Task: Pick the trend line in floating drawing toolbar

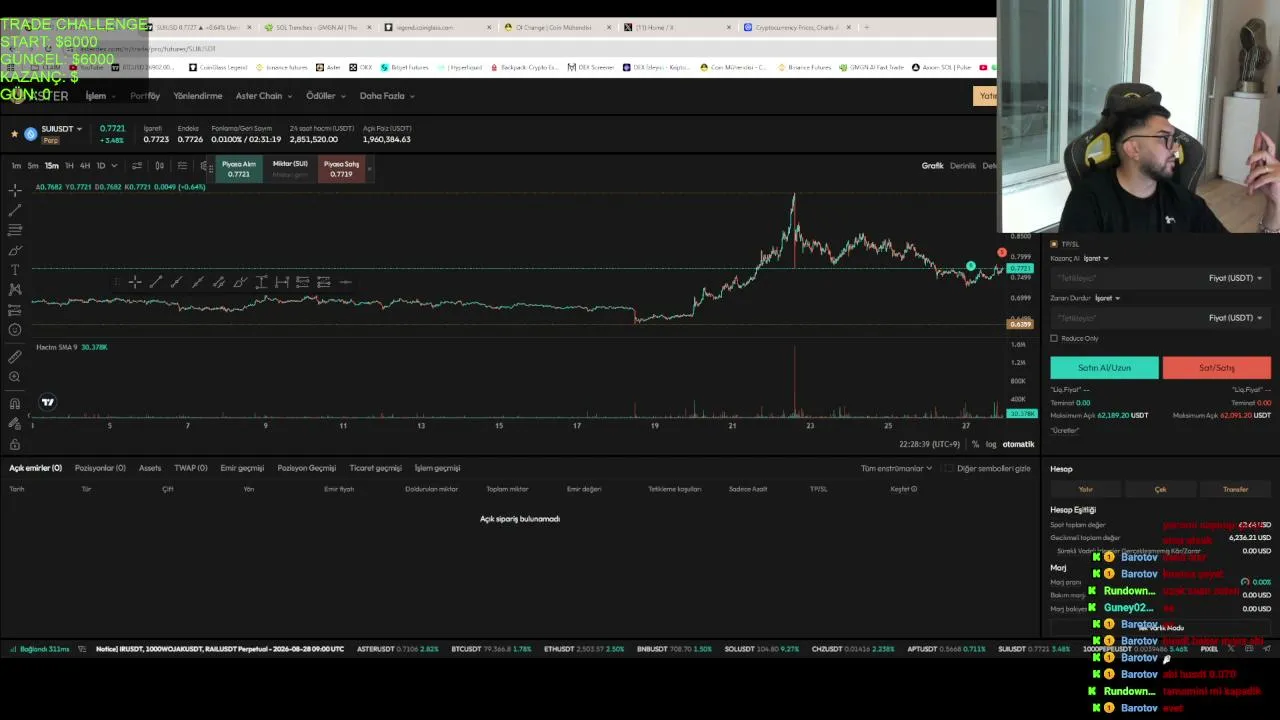Action: 156,282
